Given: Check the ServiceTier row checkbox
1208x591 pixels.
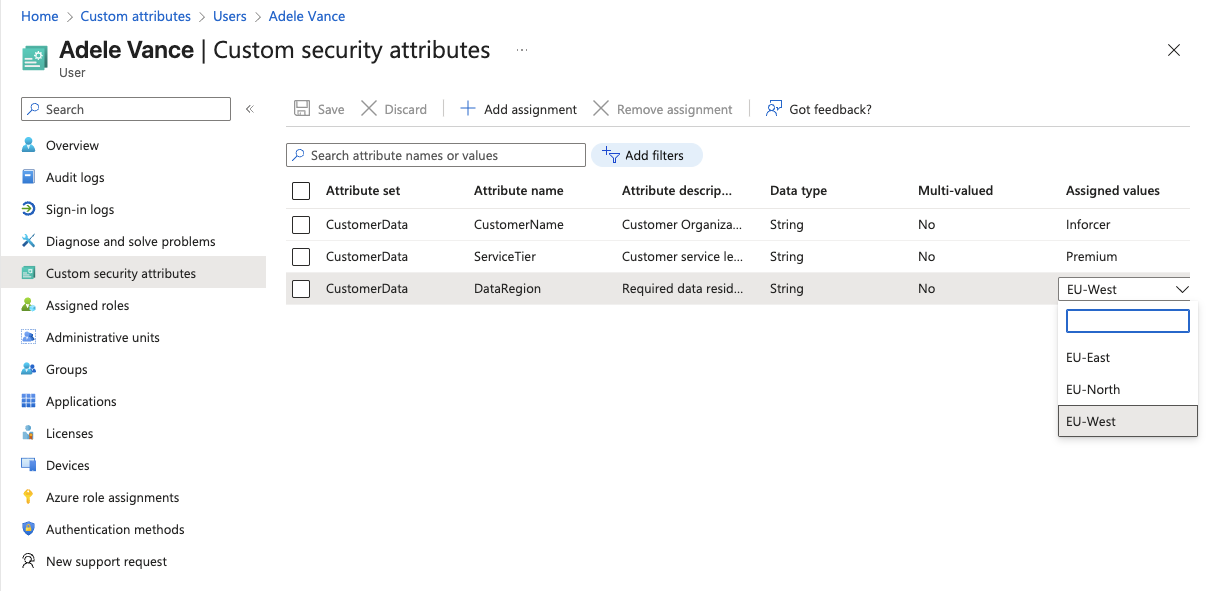Looking at the screenshot, I should tap(301, 256).
